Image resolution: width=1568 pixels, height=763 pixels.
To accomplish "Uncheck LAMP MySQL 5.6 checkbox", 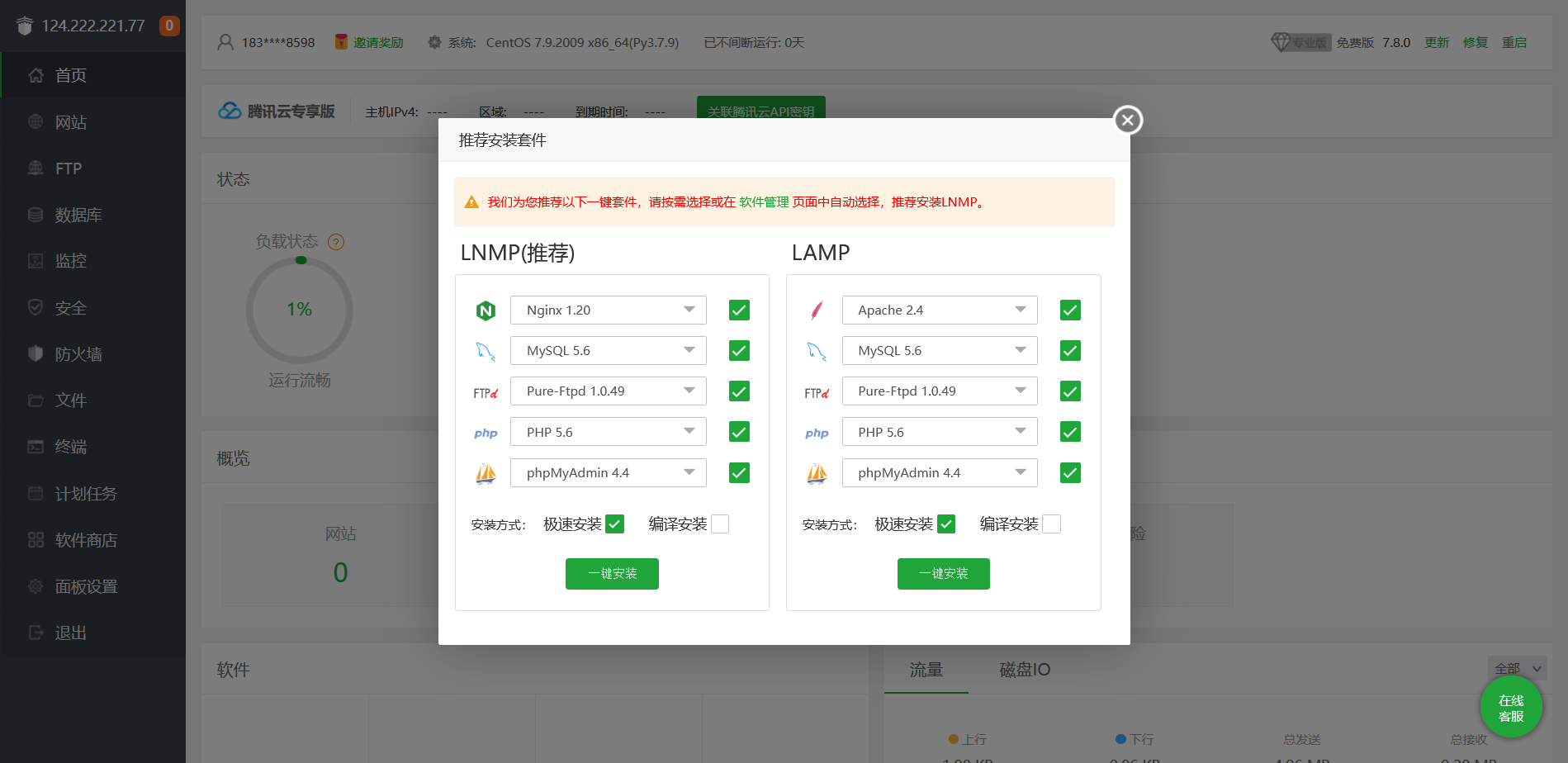I will coord(1070,351).
